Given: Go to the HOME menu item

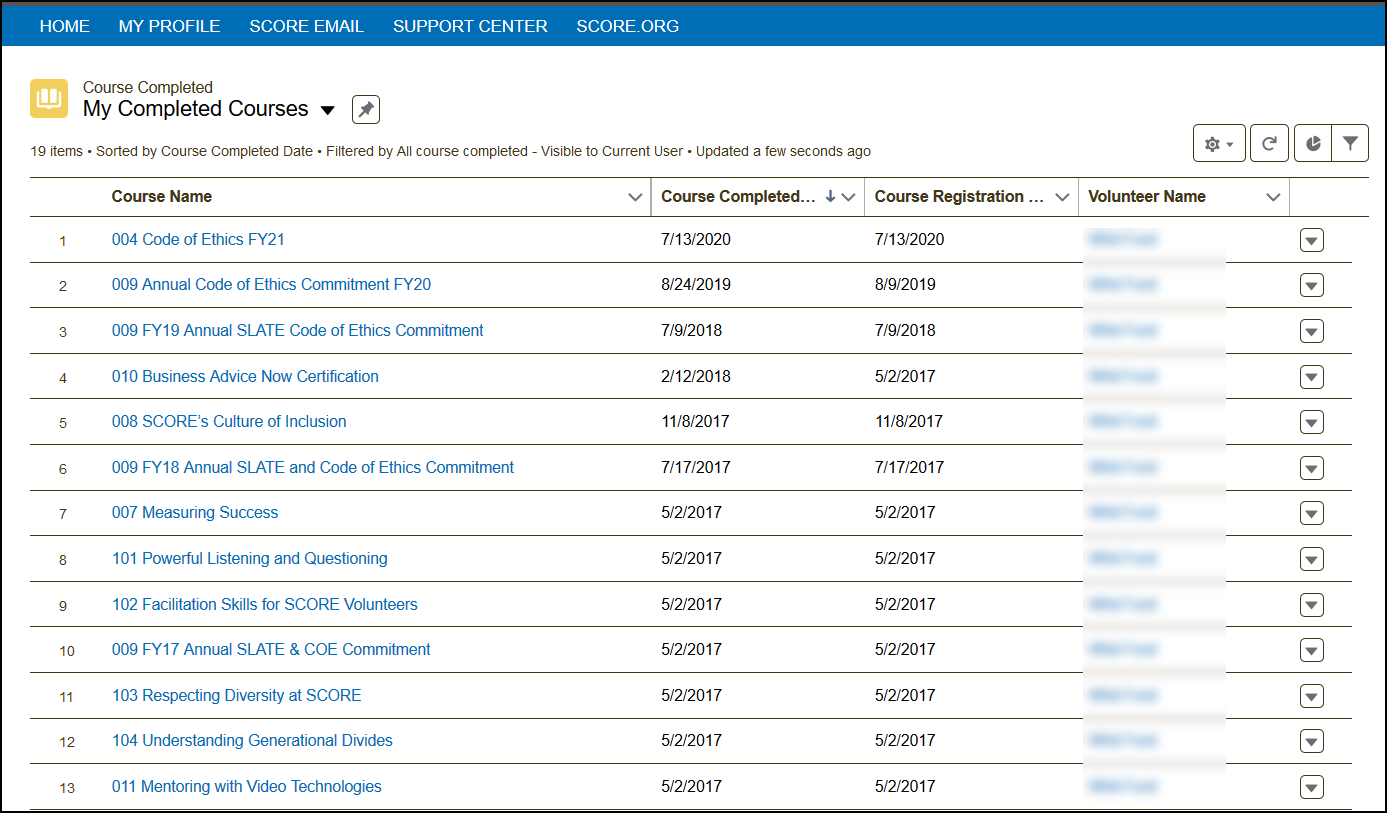Looking at the screenshot, I should pos(65,26).
